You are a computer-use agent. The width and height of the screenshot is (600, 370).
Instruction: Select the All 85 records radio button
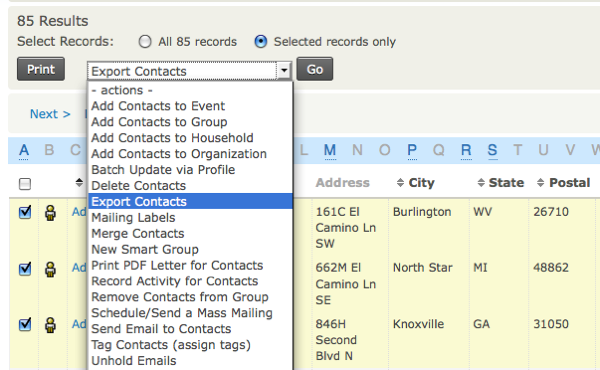pyautogui.click(x=145, y=41)
